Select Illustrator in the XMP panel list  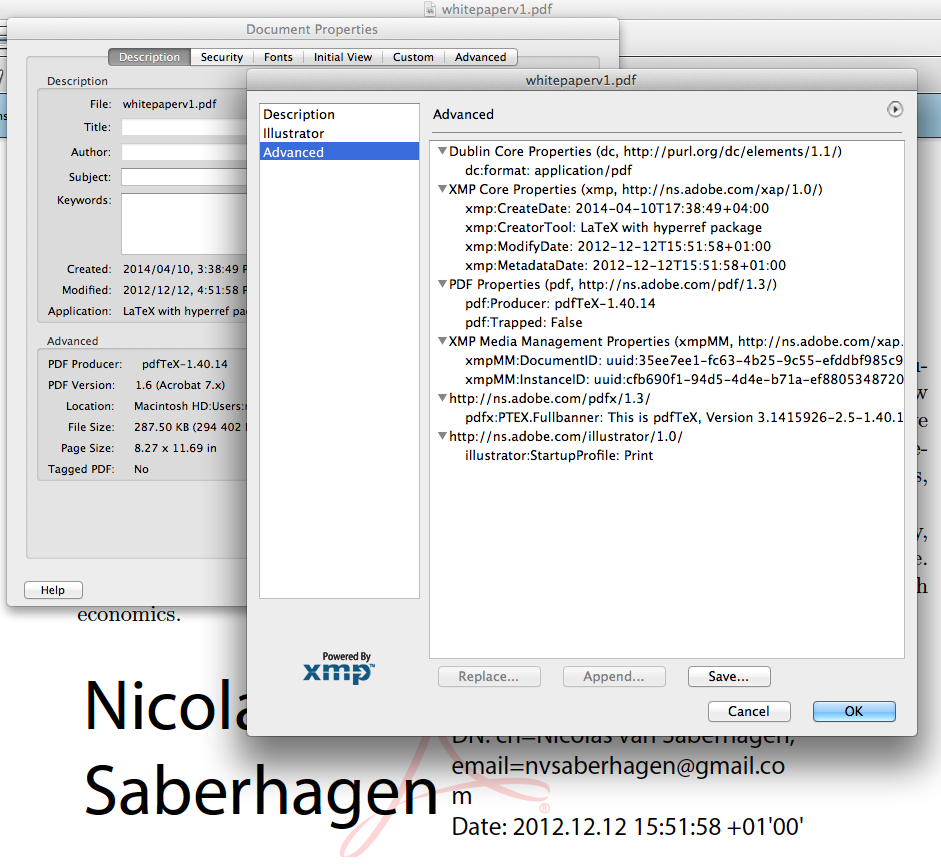339,133
